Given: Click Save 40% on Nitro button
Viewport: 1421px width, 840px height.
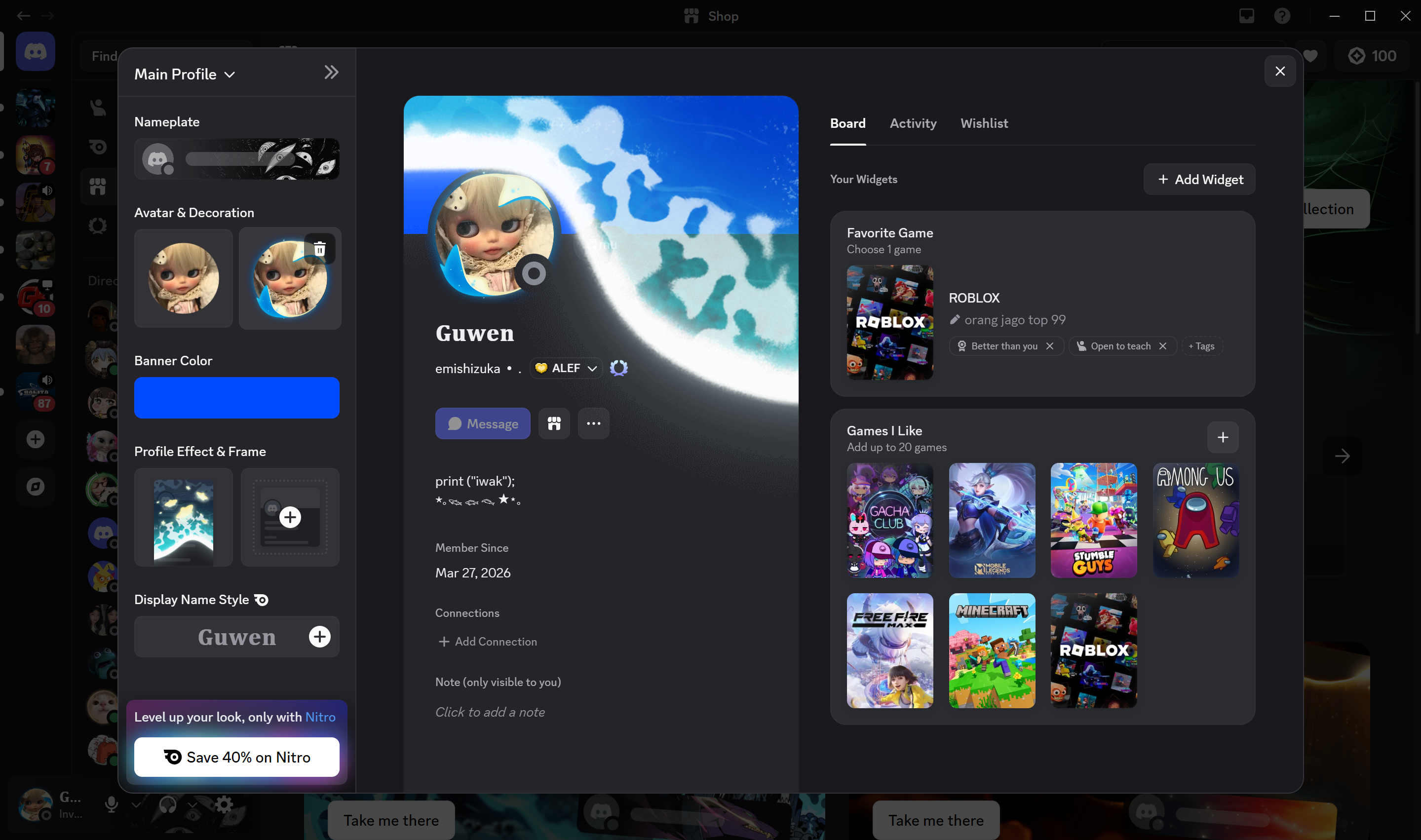Looking at the screenshot, I should (236, 758).
